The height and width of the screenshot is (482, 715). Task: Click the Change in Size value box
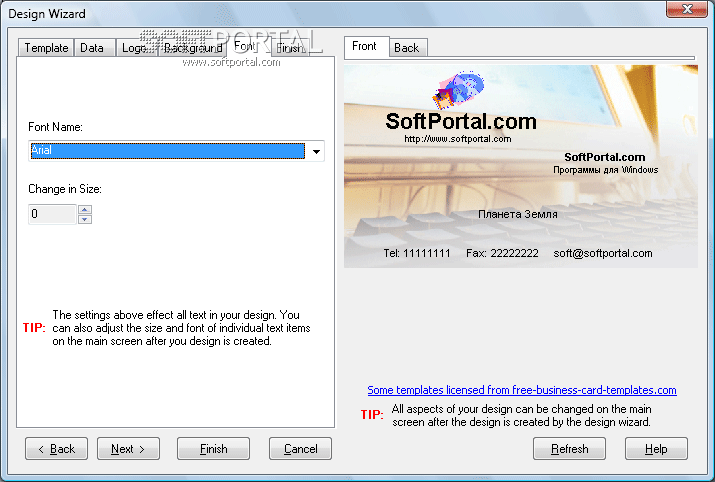(52, 214)
